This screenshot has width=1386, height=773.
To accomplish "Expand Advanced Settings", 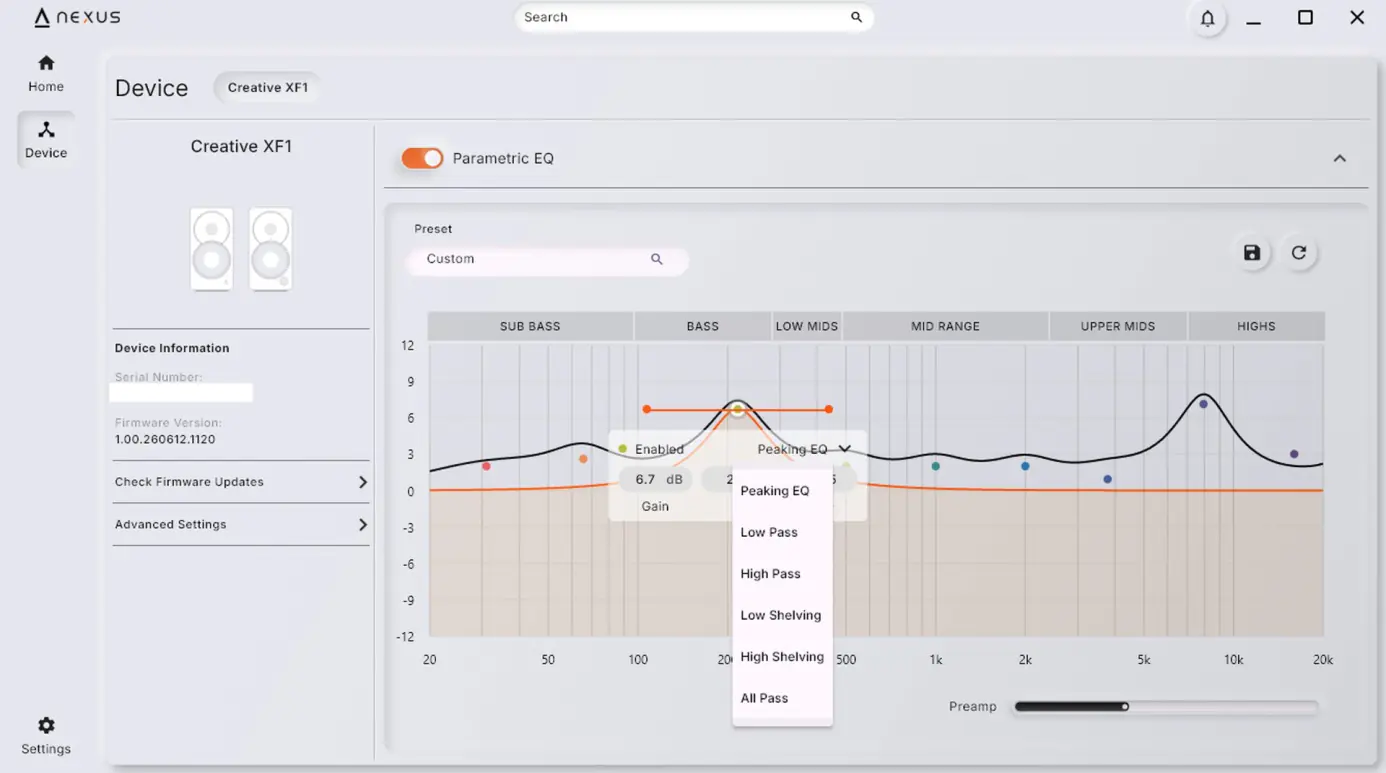I will tap(241, 524).
